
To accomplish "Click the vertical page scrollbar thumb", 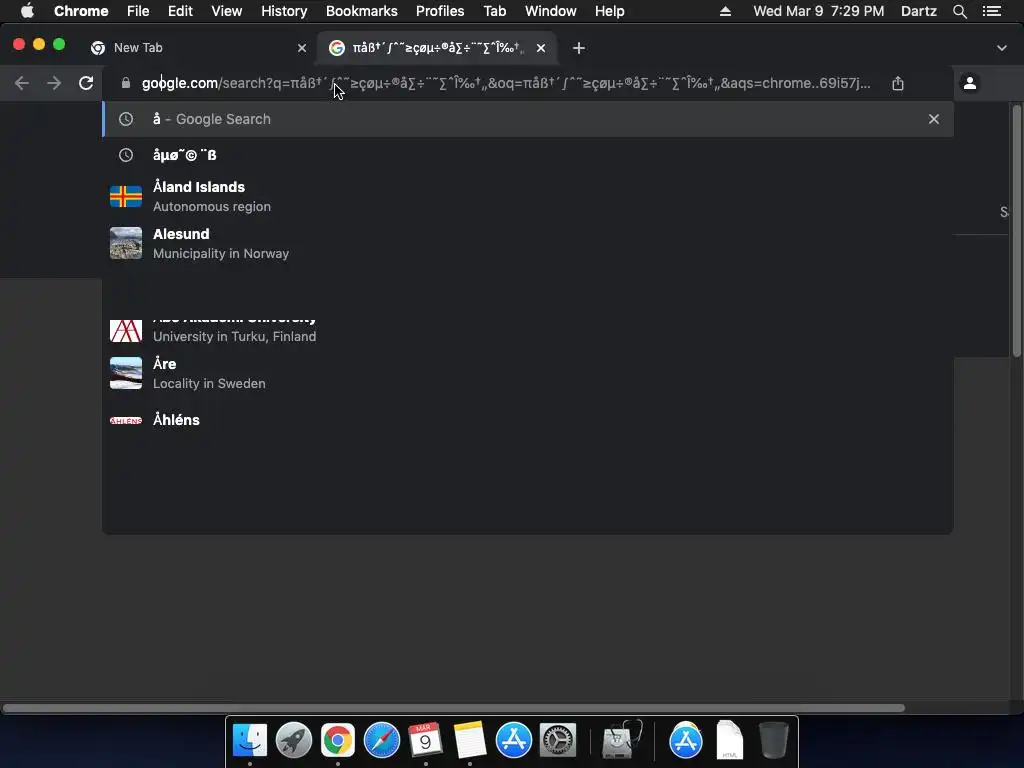I will click(1016, 231).
